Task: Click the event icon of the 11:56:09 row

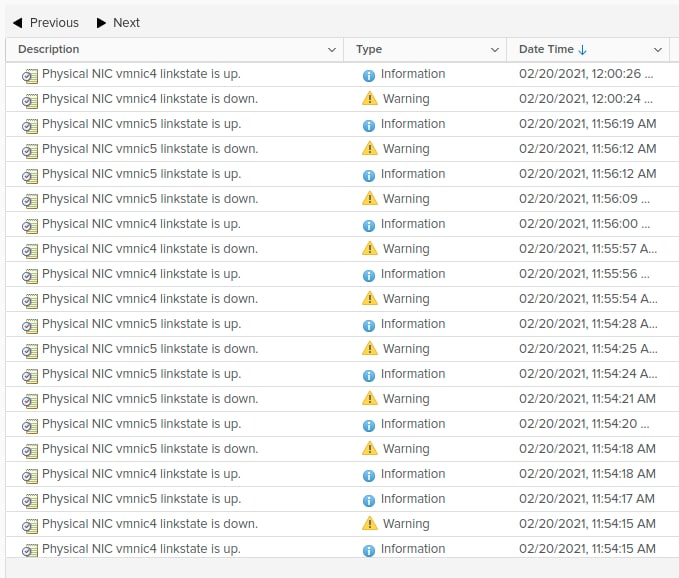Action: coord(30,201)
